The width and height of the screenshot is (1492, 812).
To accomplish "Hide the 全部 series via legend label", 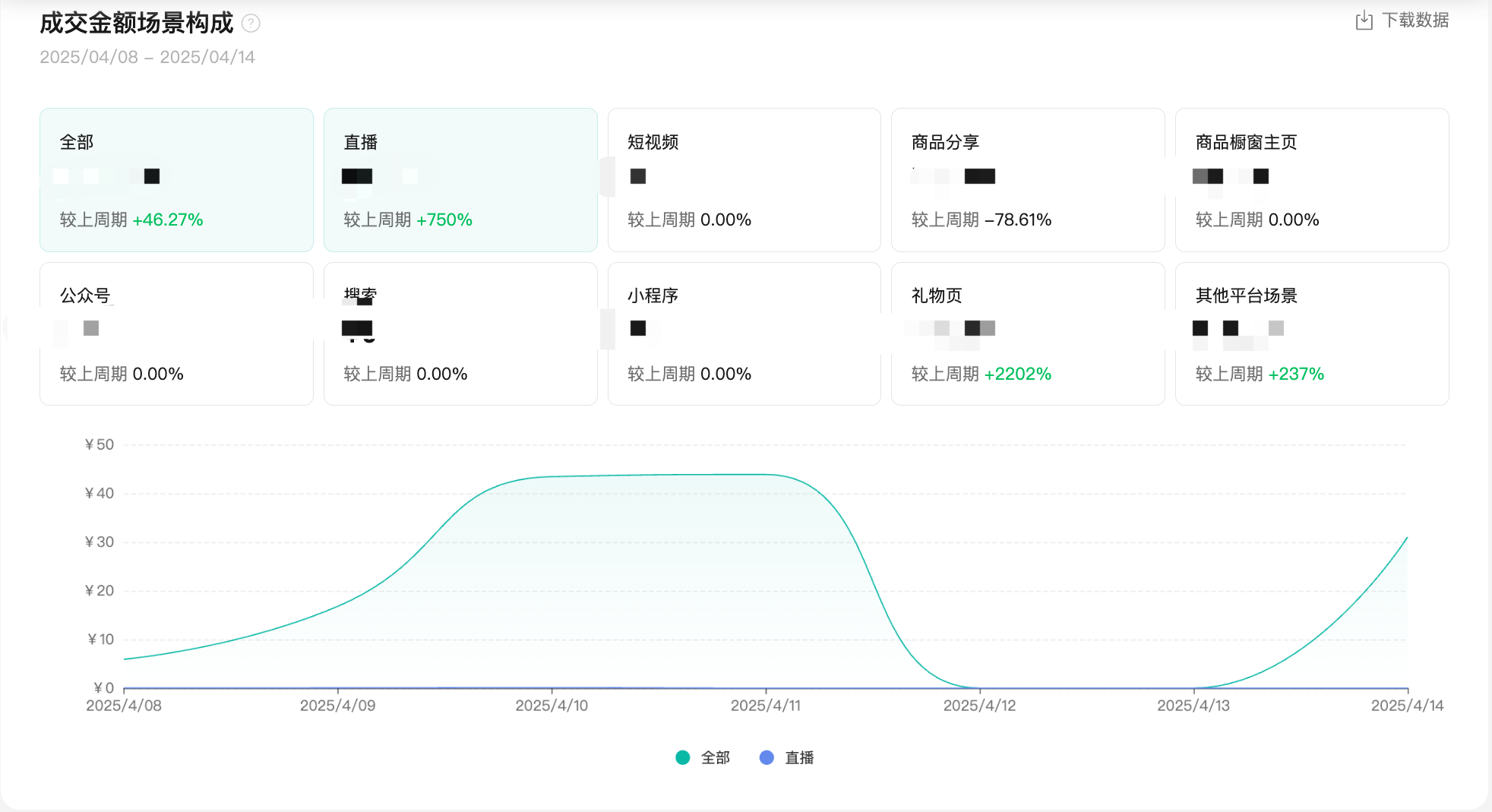I will (715, 757).
